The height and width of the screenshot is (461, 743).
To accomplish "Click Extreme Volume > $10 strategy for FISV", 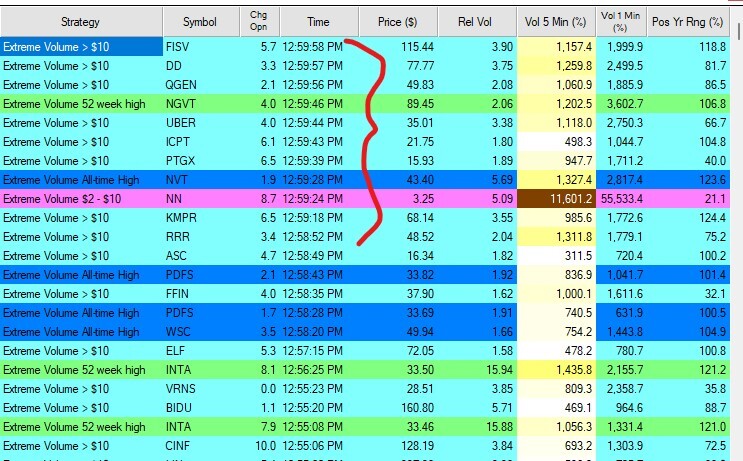I will [56, 47].
